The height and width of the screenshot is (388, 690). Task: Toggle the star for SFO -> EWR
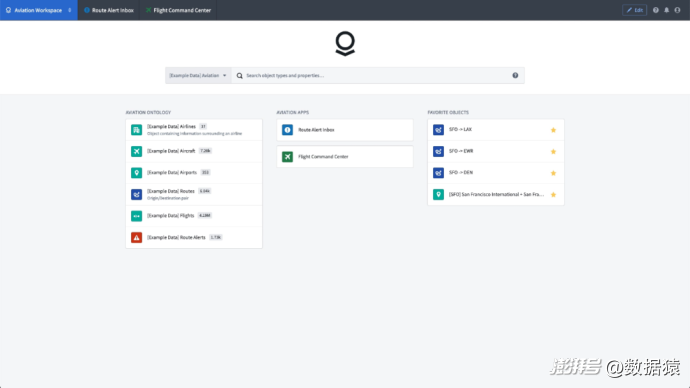[554, 152]
